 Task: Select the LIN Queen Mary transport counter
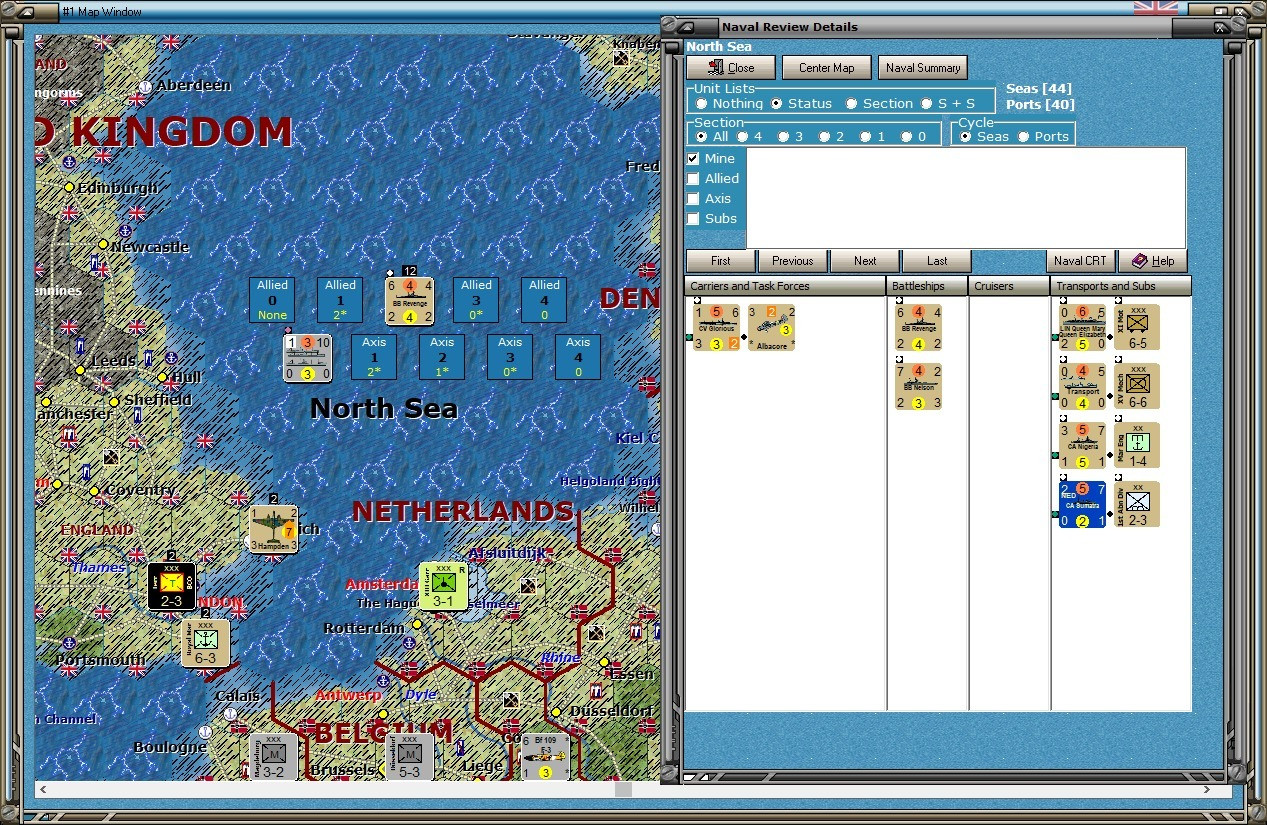point(1083,326)
